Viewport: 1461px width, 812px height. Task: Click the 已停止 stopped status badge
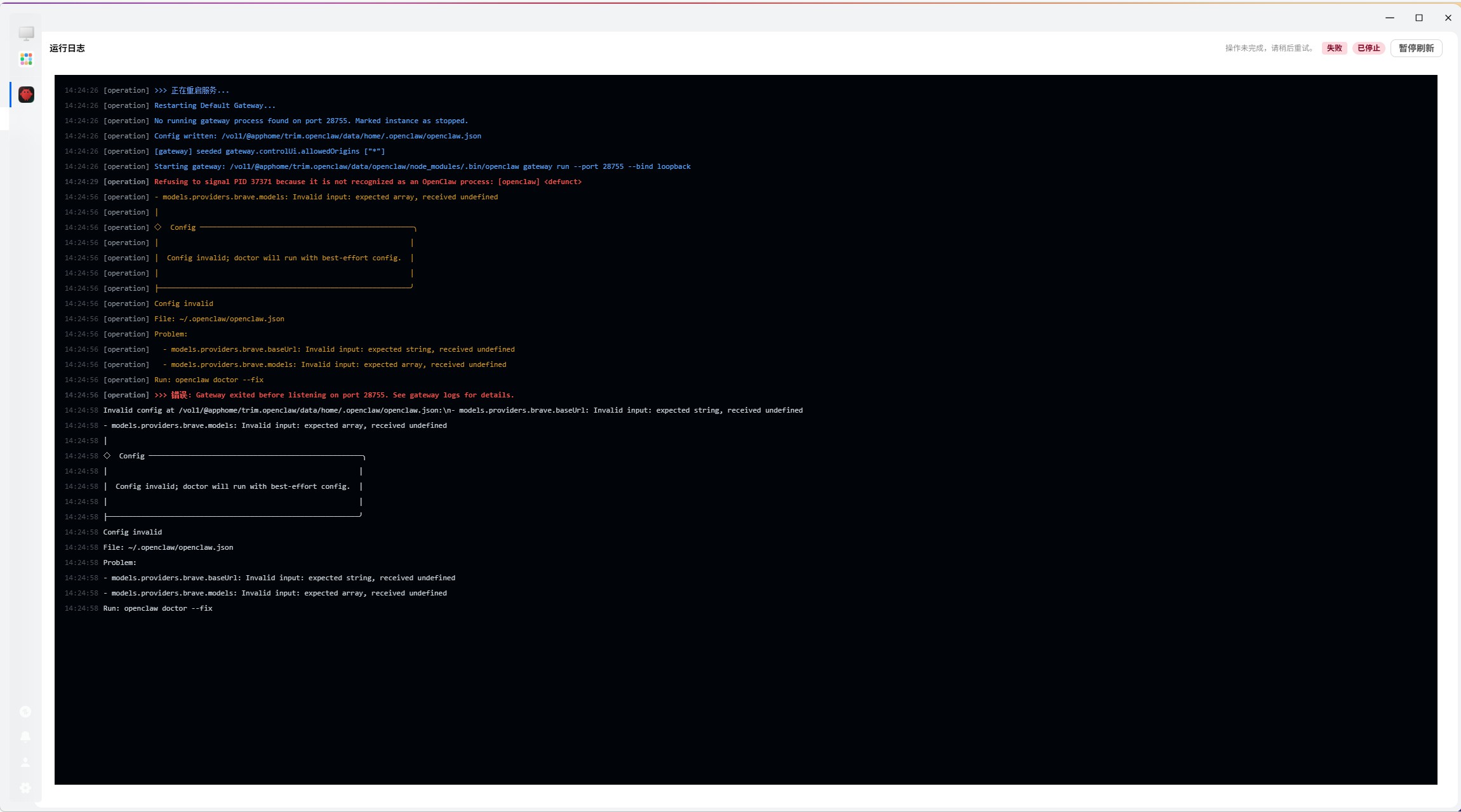tap(1368, 48)
